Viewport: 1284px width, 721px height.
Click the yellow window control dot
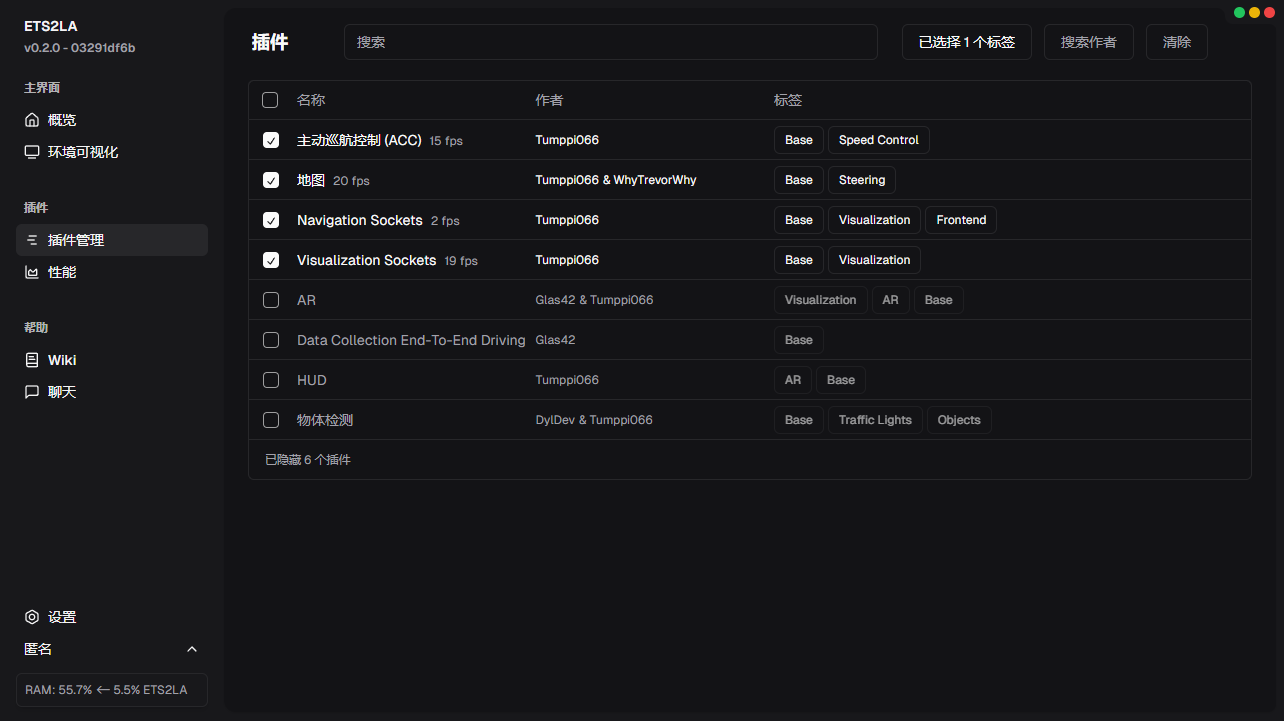1254,13
